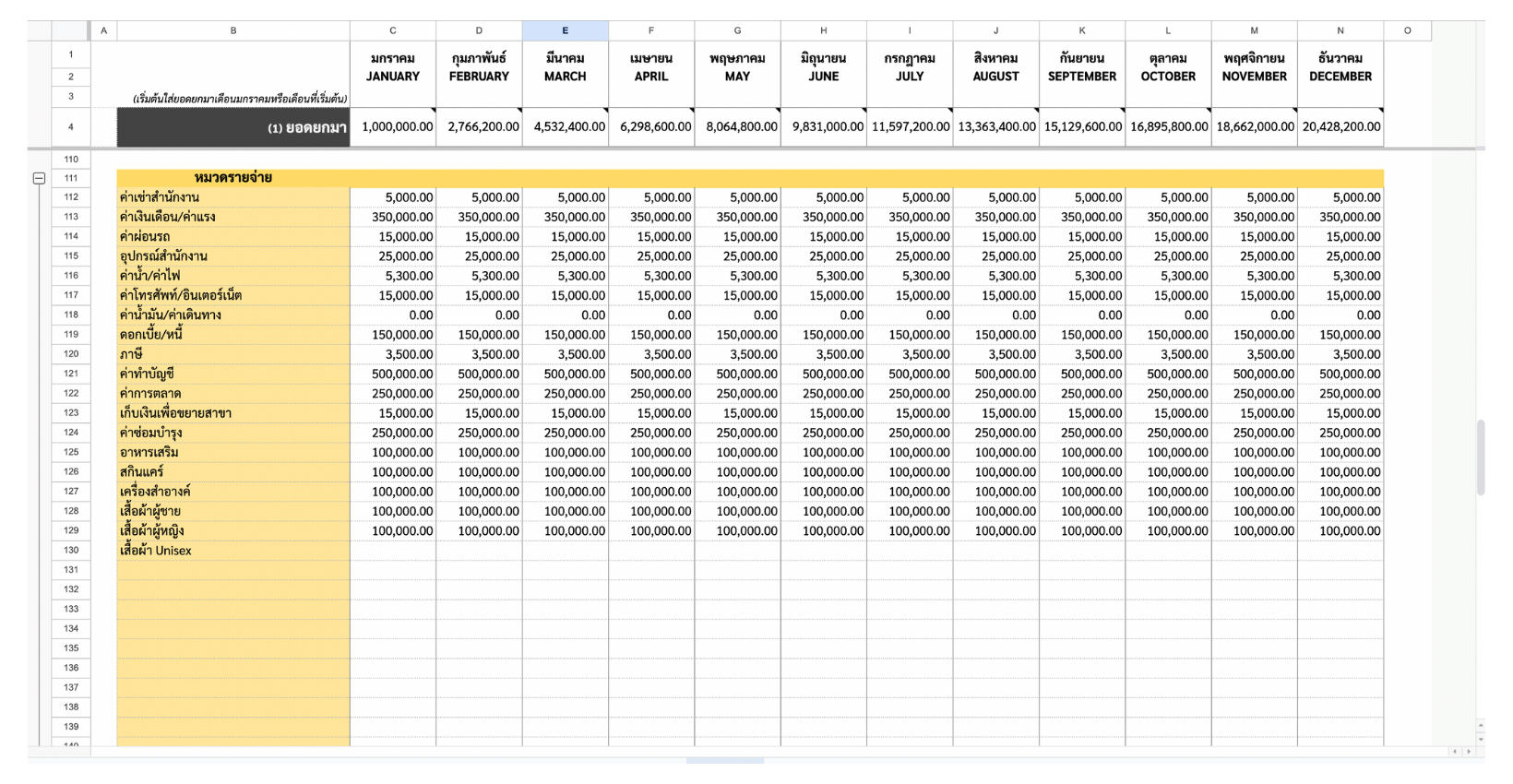Click the หมวดรายจ่าย section header
The height and width of the screenshot is (784, 1513).
(x=233, y=178)
